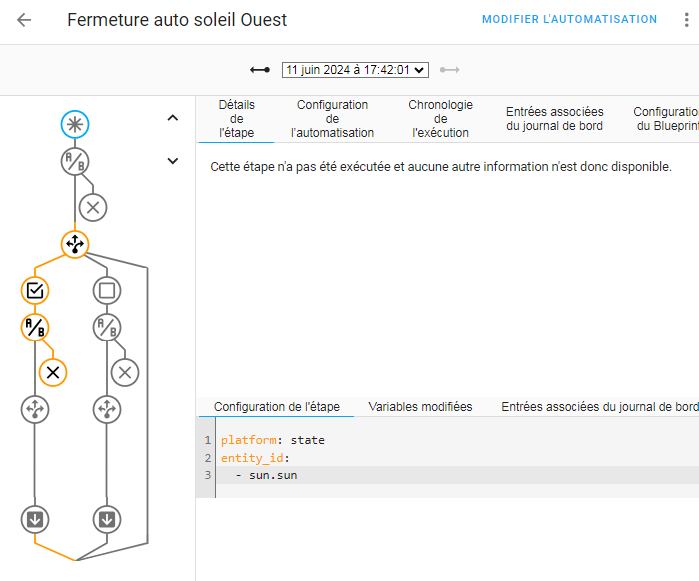Select the Configuration du Blueprint tab

pos(666,119)
